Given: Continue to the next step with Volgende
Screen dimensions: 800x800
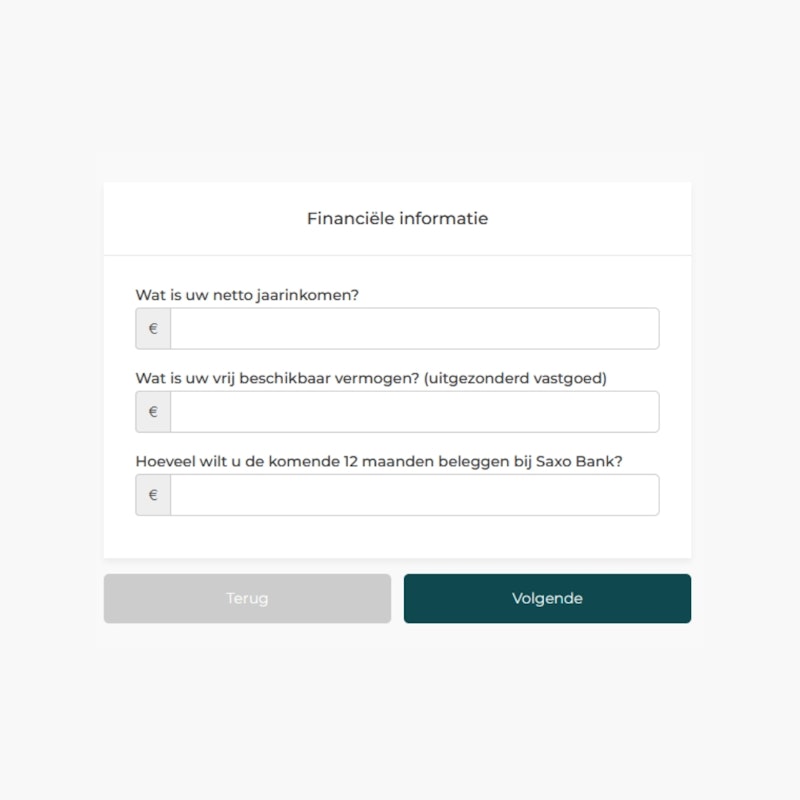Looking at the screenshot, I should (547, 598).
